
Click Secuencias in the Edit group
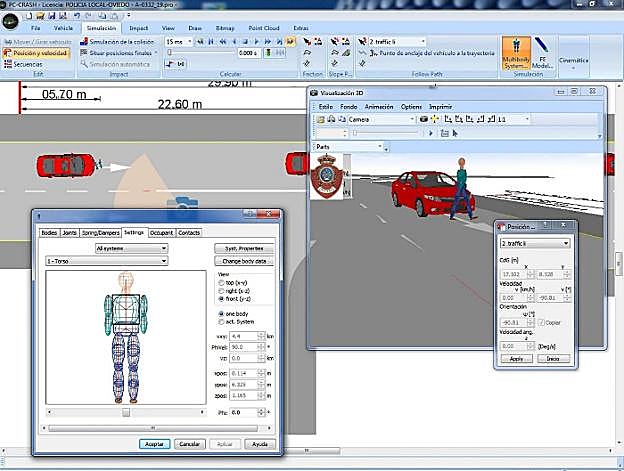click(27, 62)
